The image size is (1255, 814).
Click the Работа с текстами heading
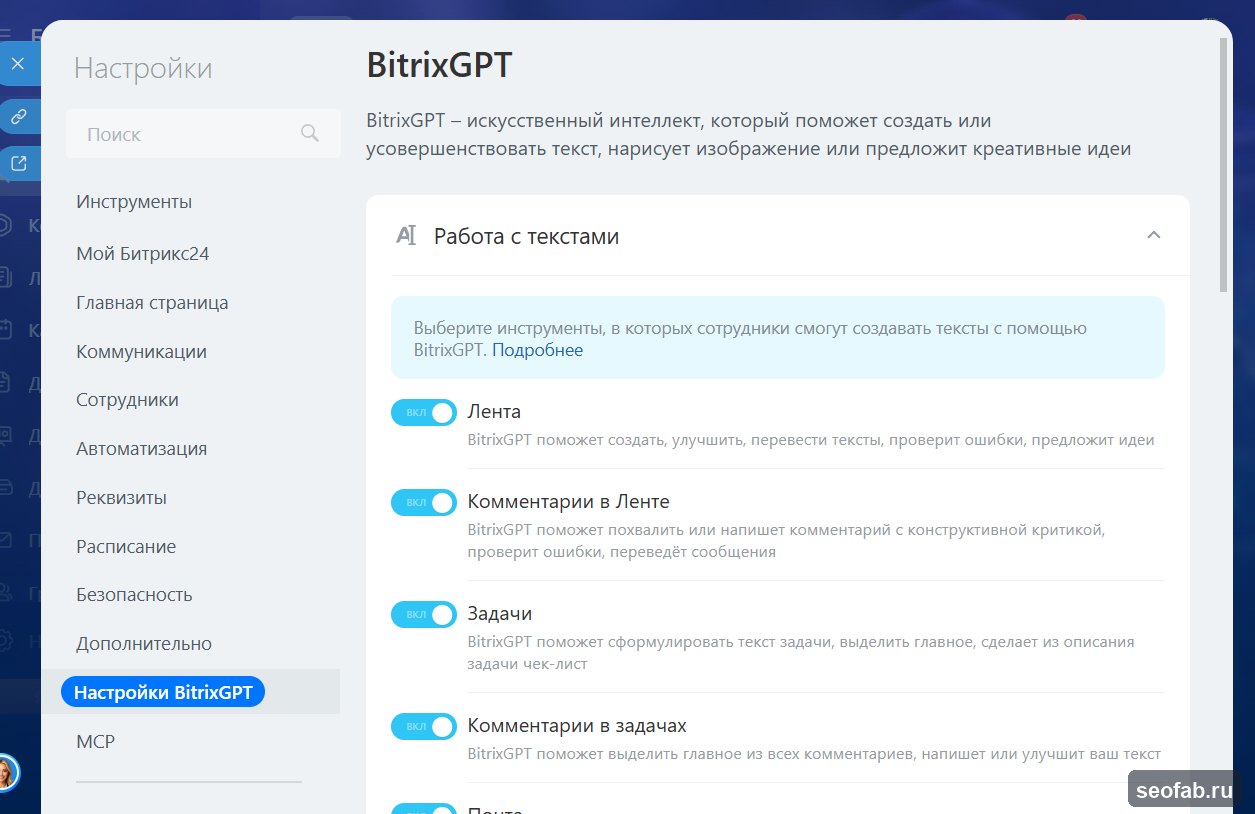pyautogui.click(x=526, y=237)
